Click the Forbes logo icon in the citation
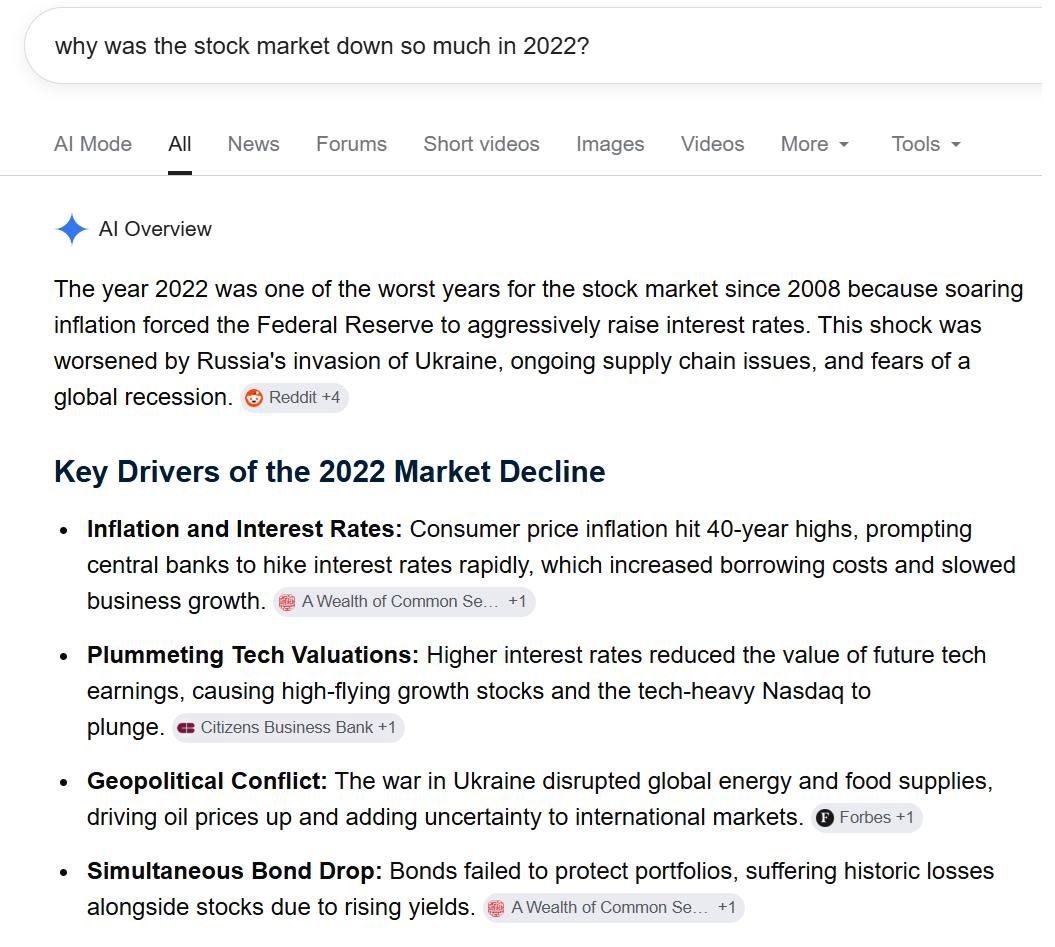This screenshot has width=1055, height=947. pos(824,818)
